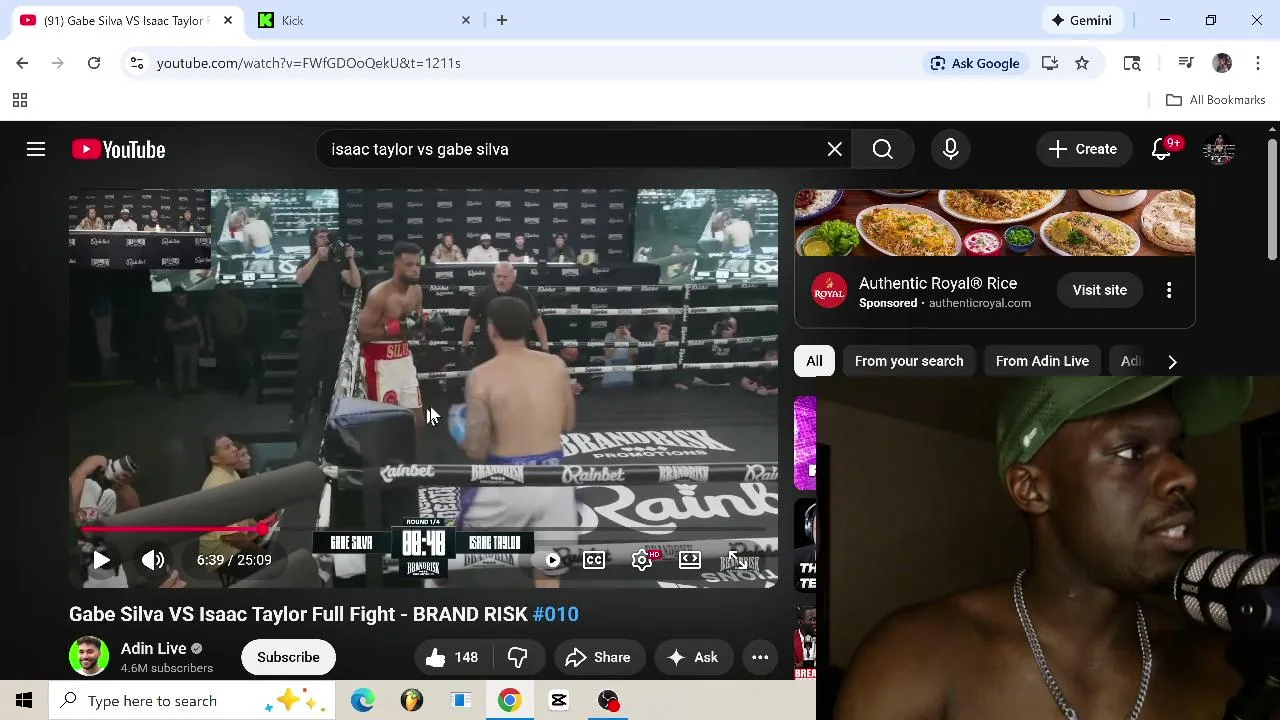Open the Create menu
The width and height of the screenshot is (1280, 720).
point(1083,149)
